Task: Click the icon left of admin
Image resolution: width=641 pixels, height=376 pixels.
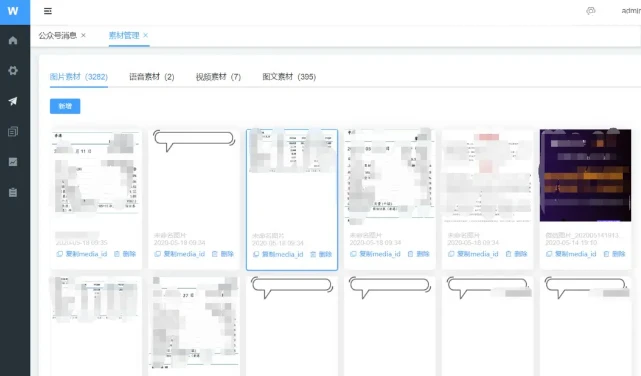Action: click(x=591, y=11)
